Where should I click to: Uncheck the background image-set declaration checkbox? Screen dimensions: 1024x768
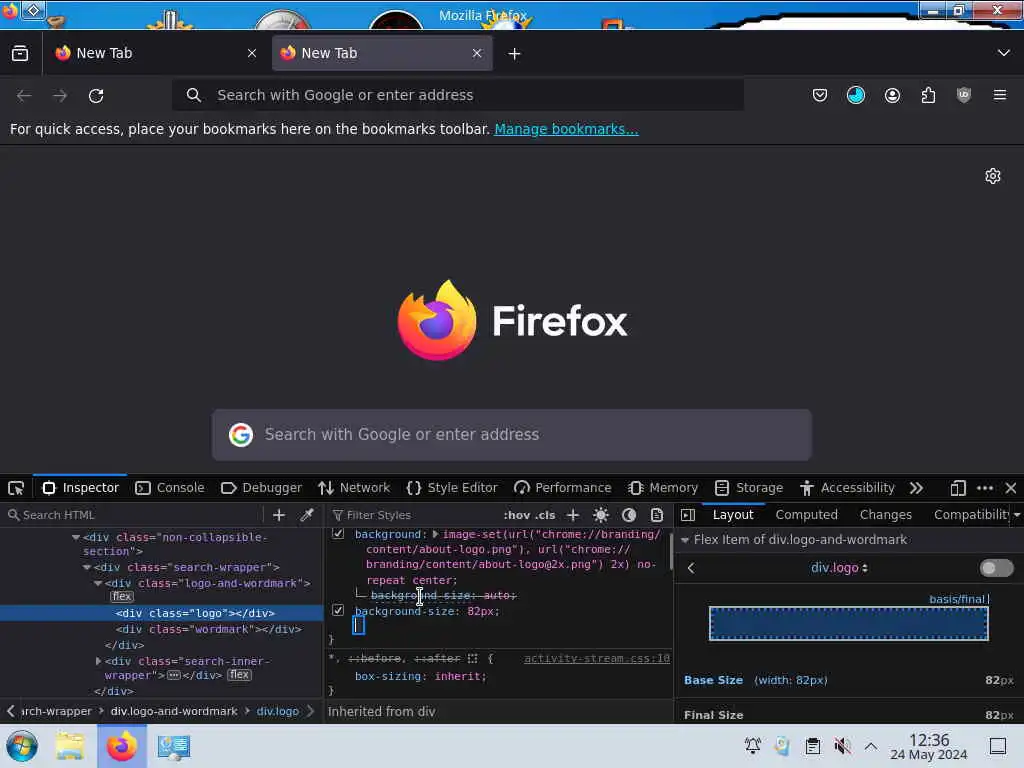point(338,534)
